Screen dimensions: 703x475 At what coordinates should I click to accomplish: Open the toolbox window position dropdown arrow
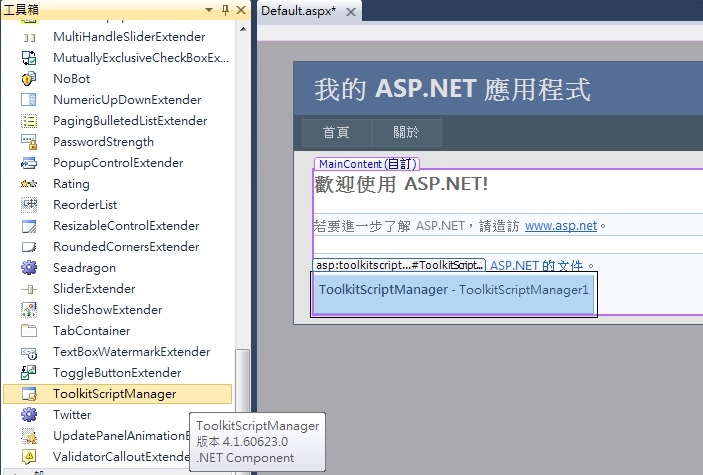(x=209, y=10)
